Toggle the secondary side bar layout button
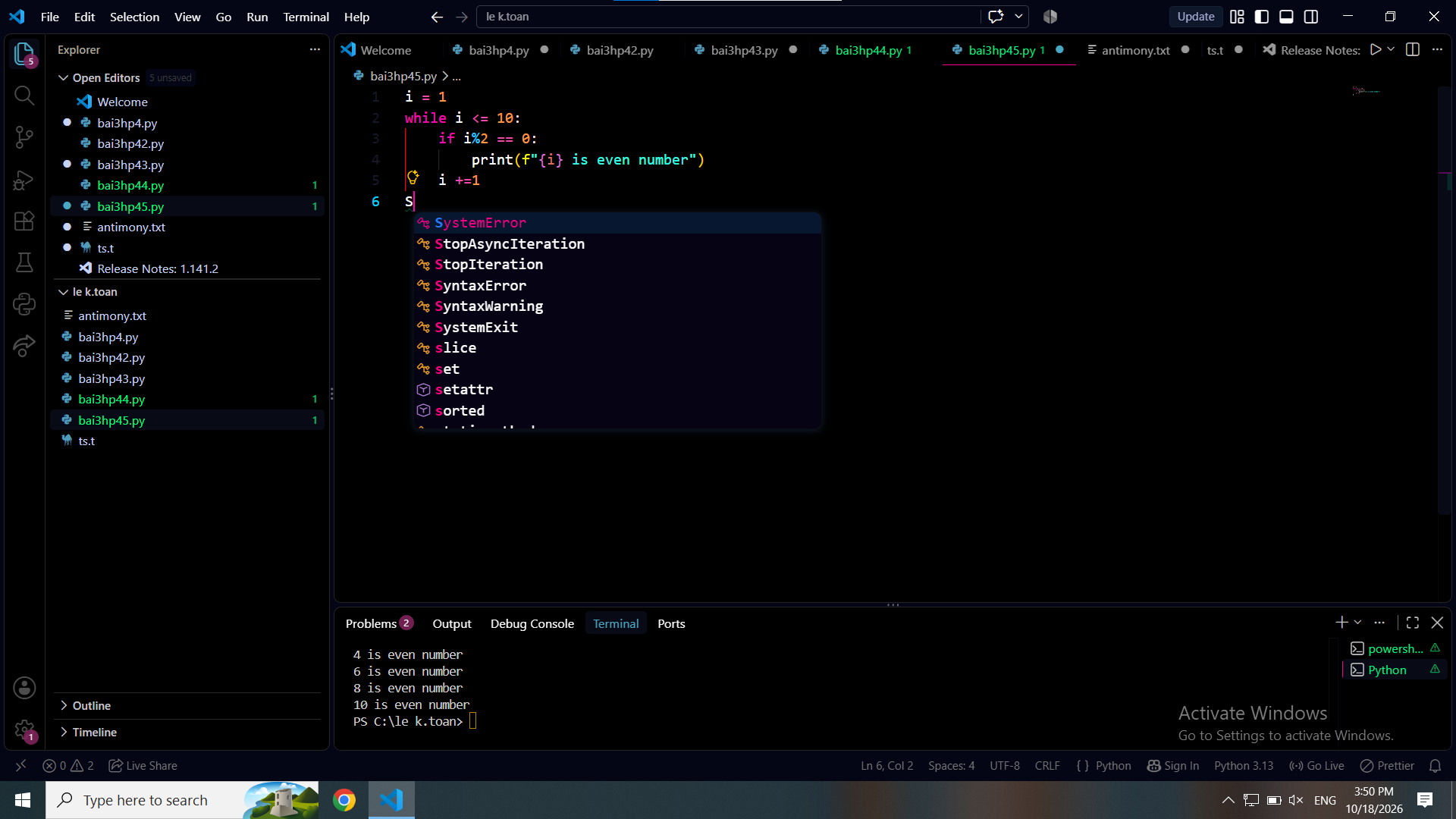The width and height of the screenshot is (1456, 819). click(x=1311, y=17)
